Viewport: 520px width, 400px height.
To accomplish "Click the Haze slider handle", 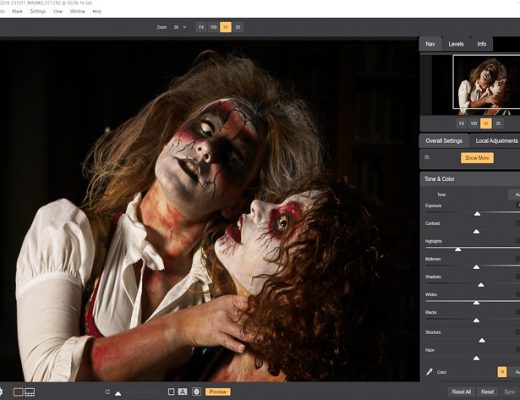I will pyautogui.click(x=476, y=358).
